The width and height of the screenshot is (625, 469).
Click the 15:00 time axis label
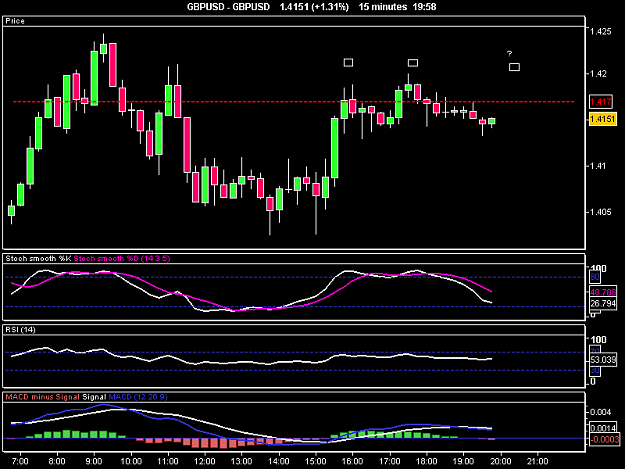click(316, 461)
